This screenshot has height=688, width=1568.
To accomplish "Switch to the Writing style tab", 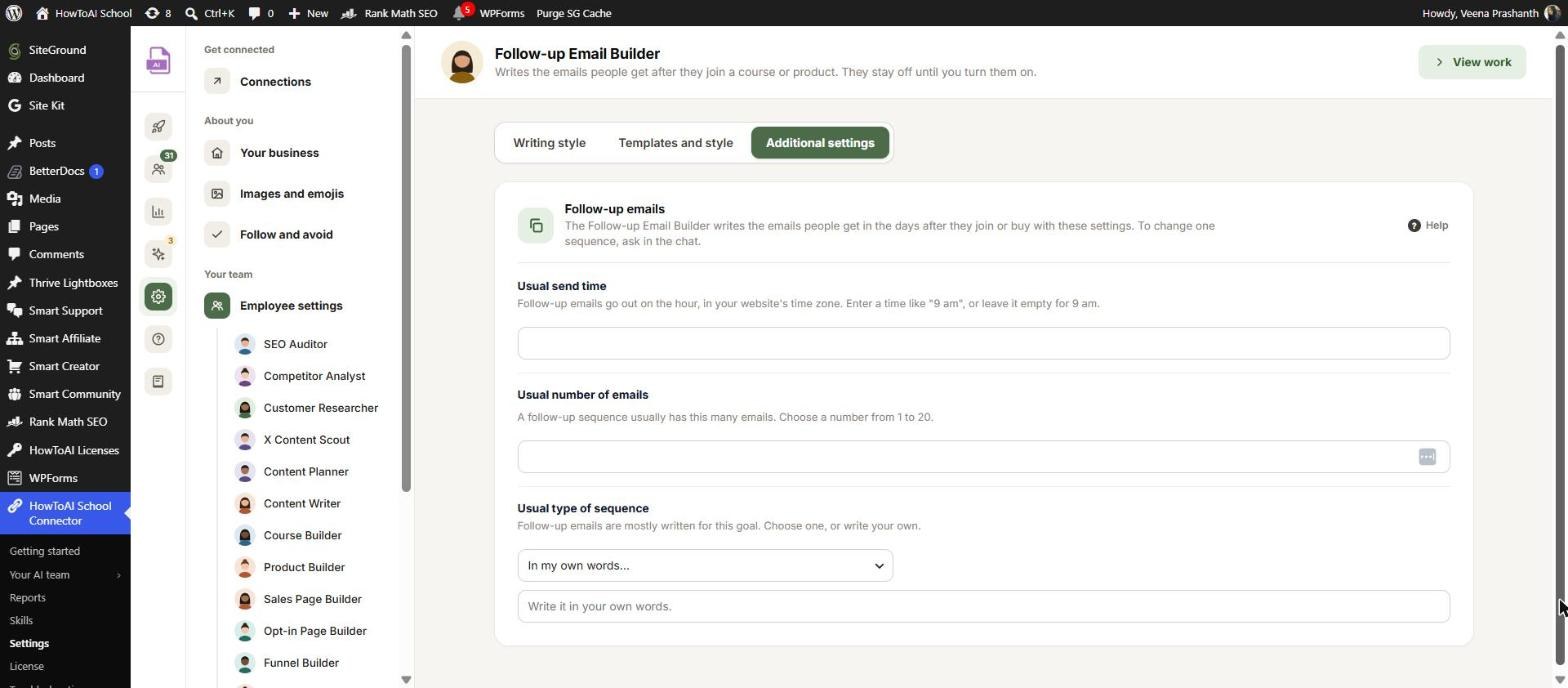I will click(x=549, y=142).
